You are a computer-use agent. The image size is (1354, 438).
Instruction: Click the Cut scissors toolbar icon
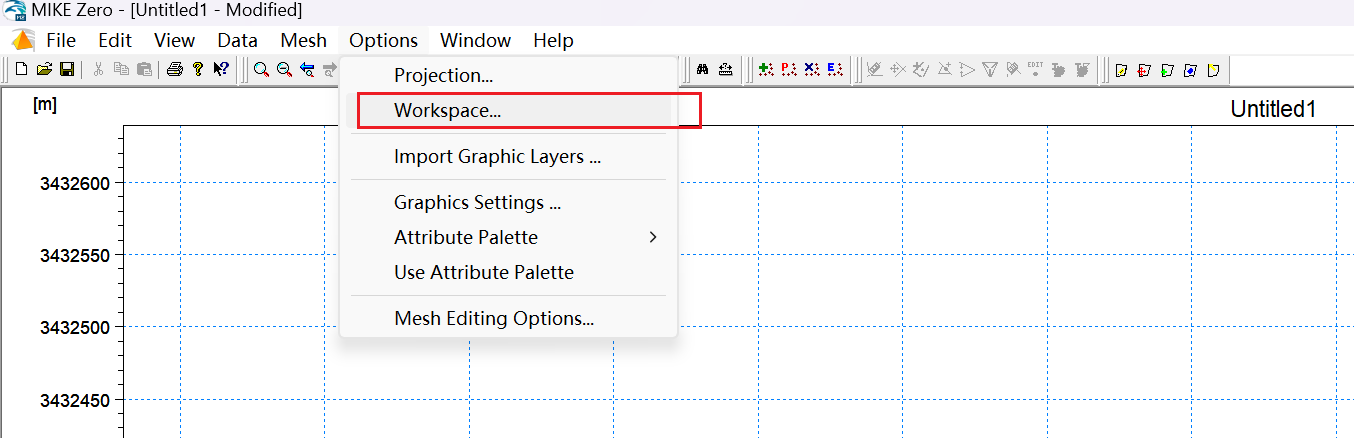(98, 69)
